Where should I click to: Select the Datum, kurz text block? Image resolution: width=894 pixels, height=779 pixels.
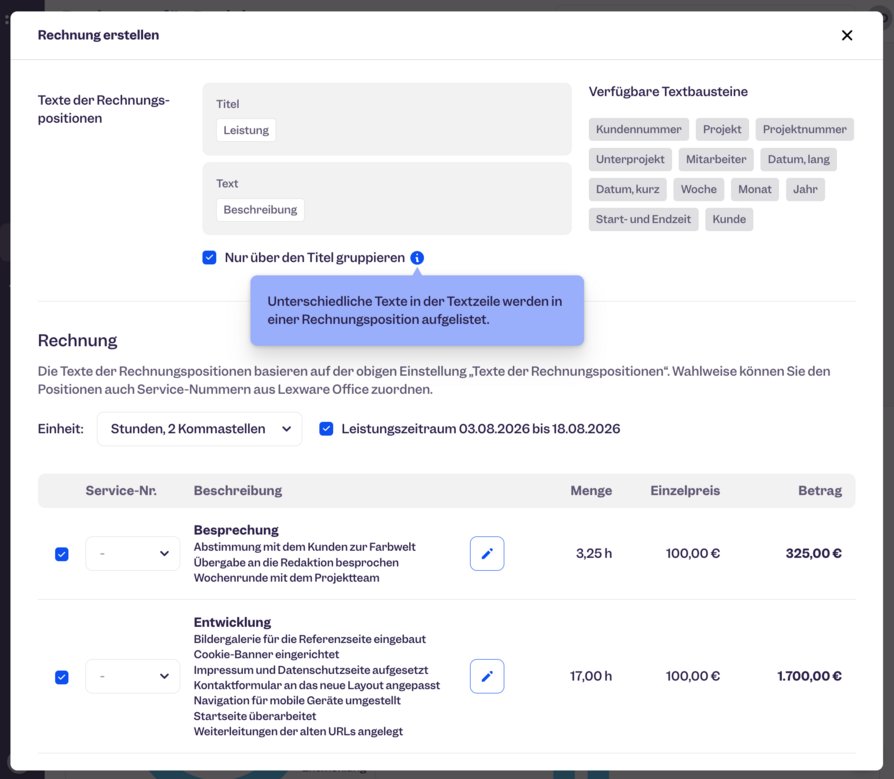(x=627, y=189)
